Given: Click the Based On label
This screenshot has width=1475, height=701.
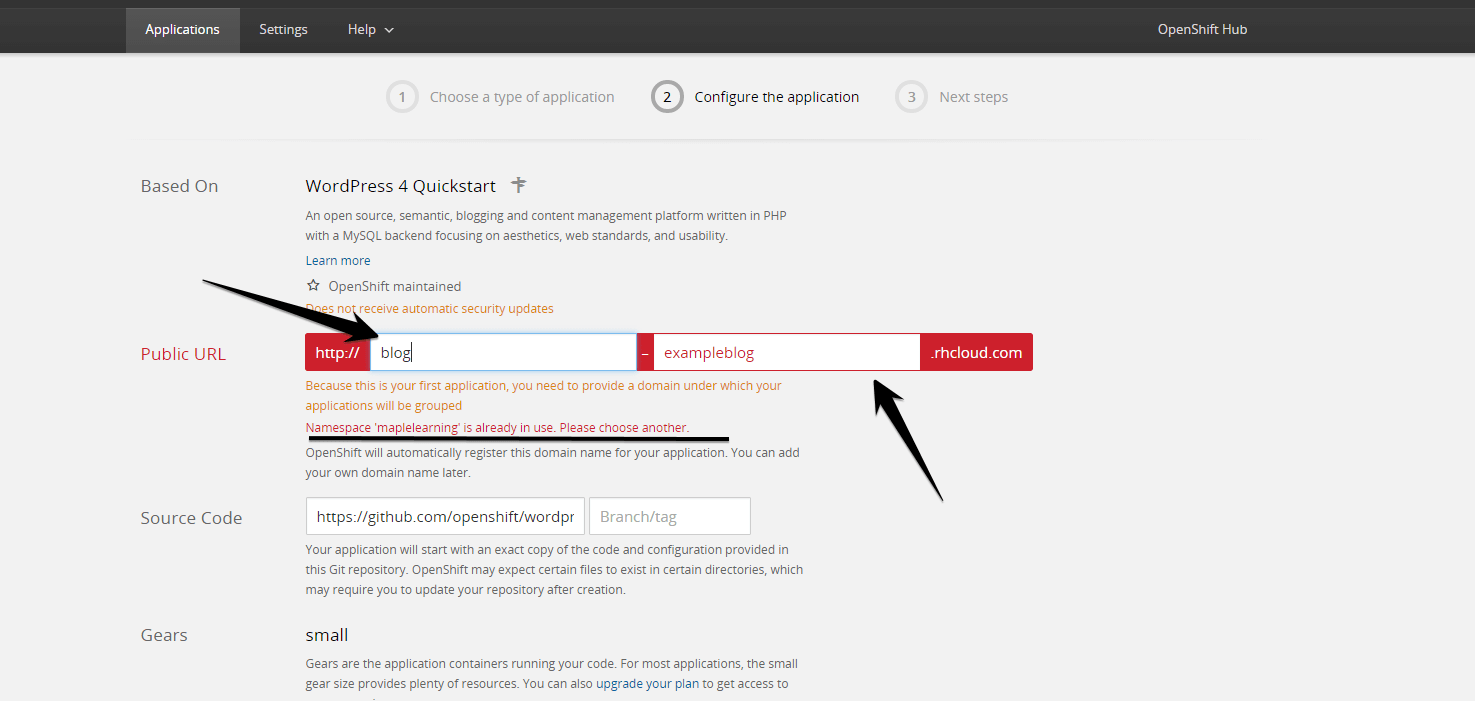Looking at the screenshot, I should [179, 186].
